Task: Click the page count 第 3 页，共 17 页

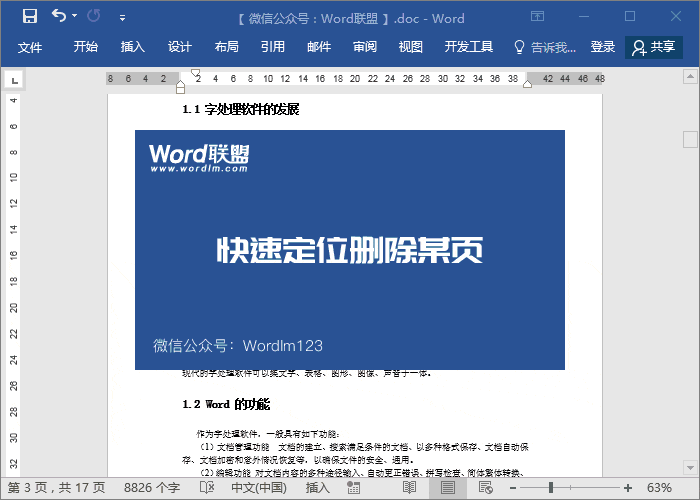Action: point(56,488)
